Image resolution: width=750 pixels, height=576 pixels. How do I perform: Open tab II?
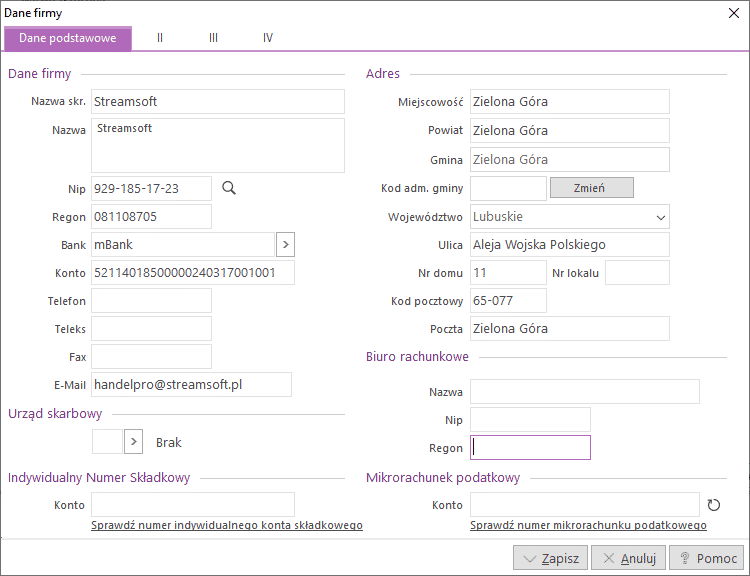160,38
